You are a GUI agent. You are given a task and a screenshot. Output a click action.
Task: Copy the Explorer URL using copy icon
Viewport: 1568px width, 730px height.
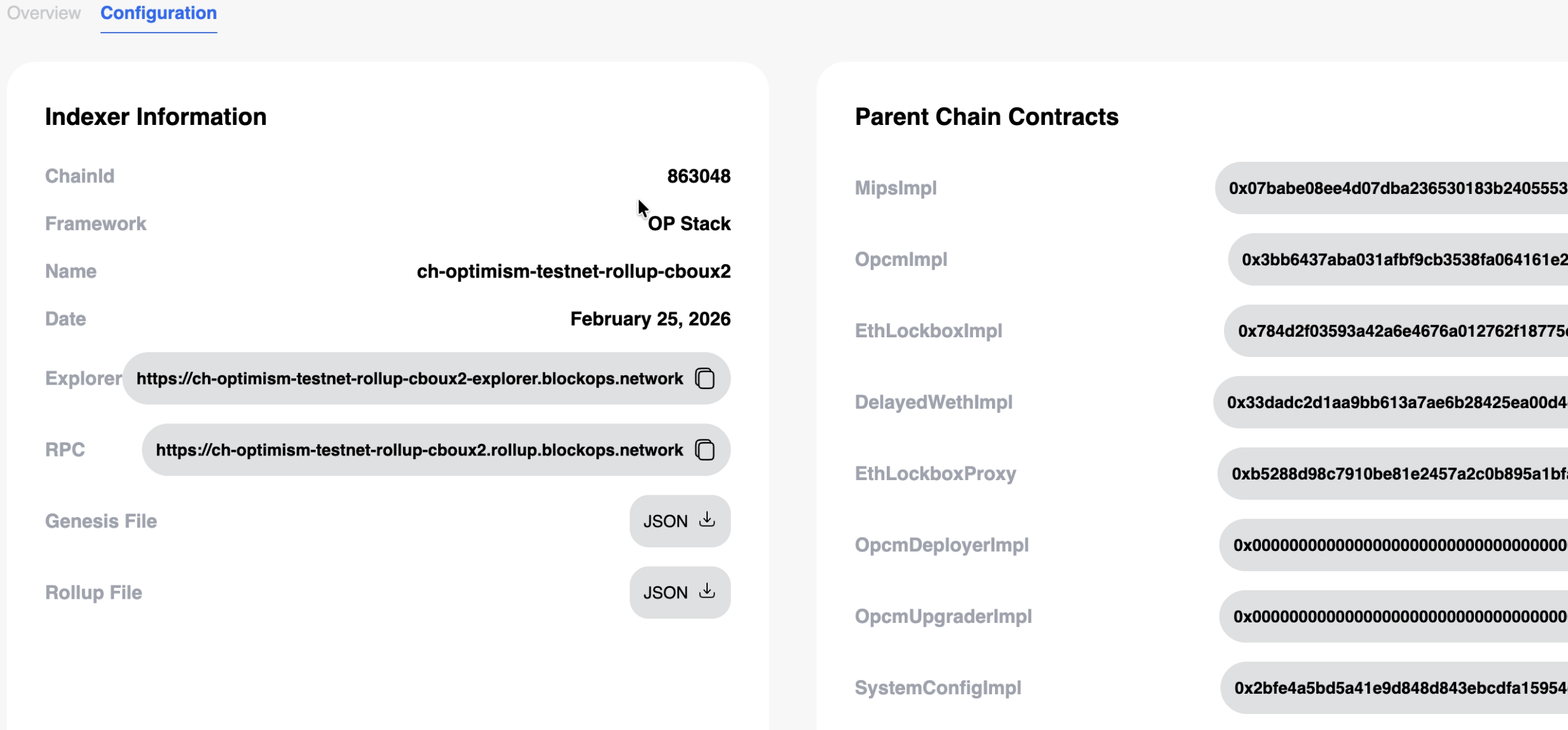pyautogui.click(x=705, y=379)
